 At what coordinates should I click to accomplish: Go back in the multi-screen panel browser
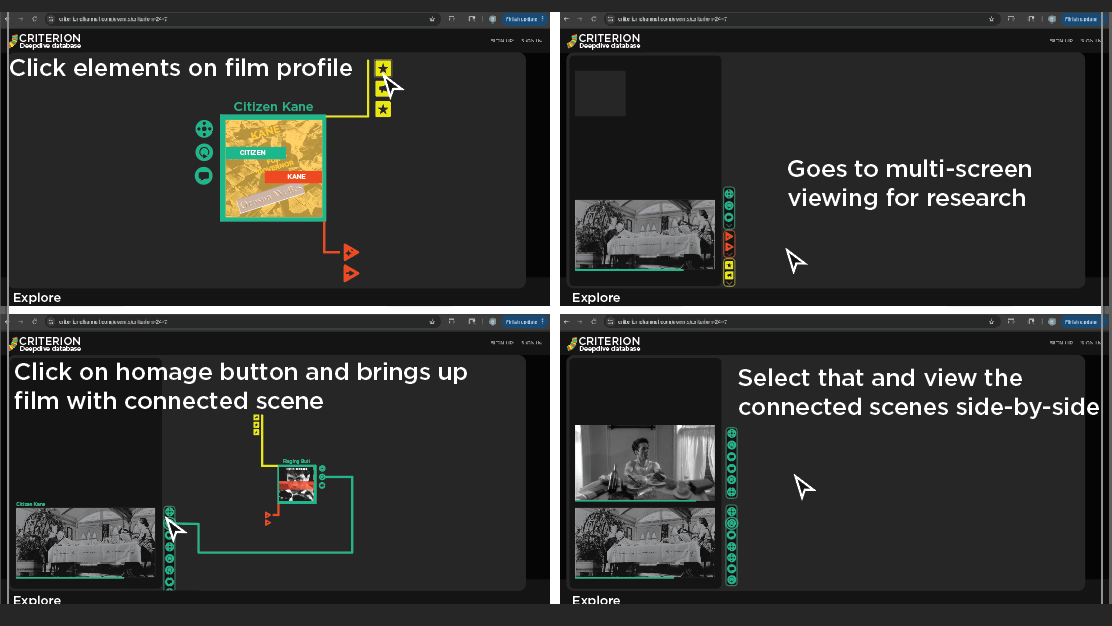click(566, 19)
